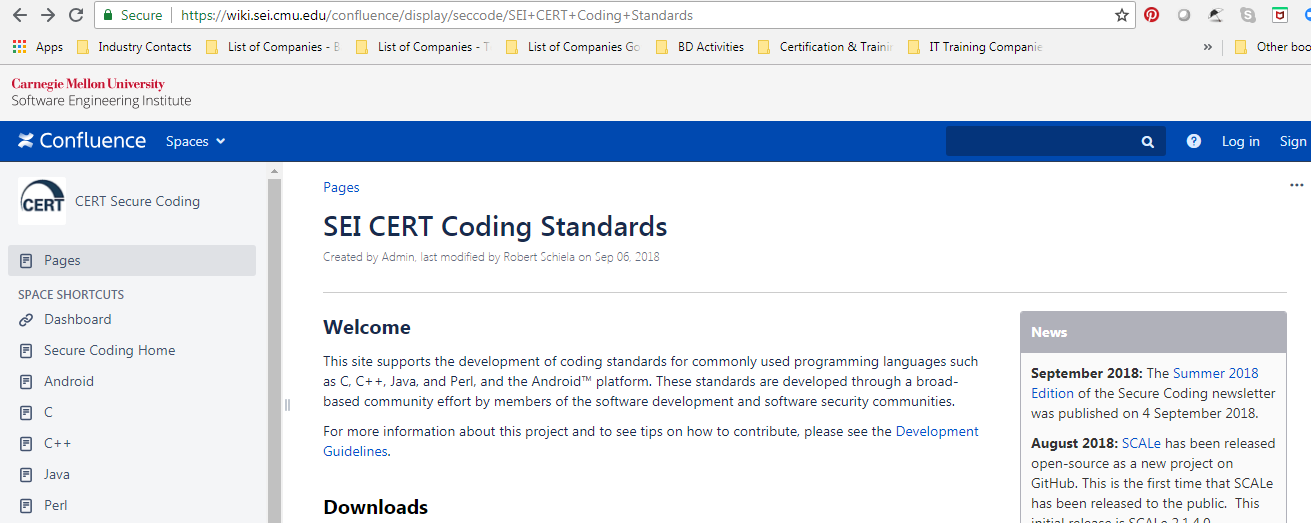1311x523 pixels.
Task: Open the CERT Secure Coding space title
Action: click(x=137, y=201)
